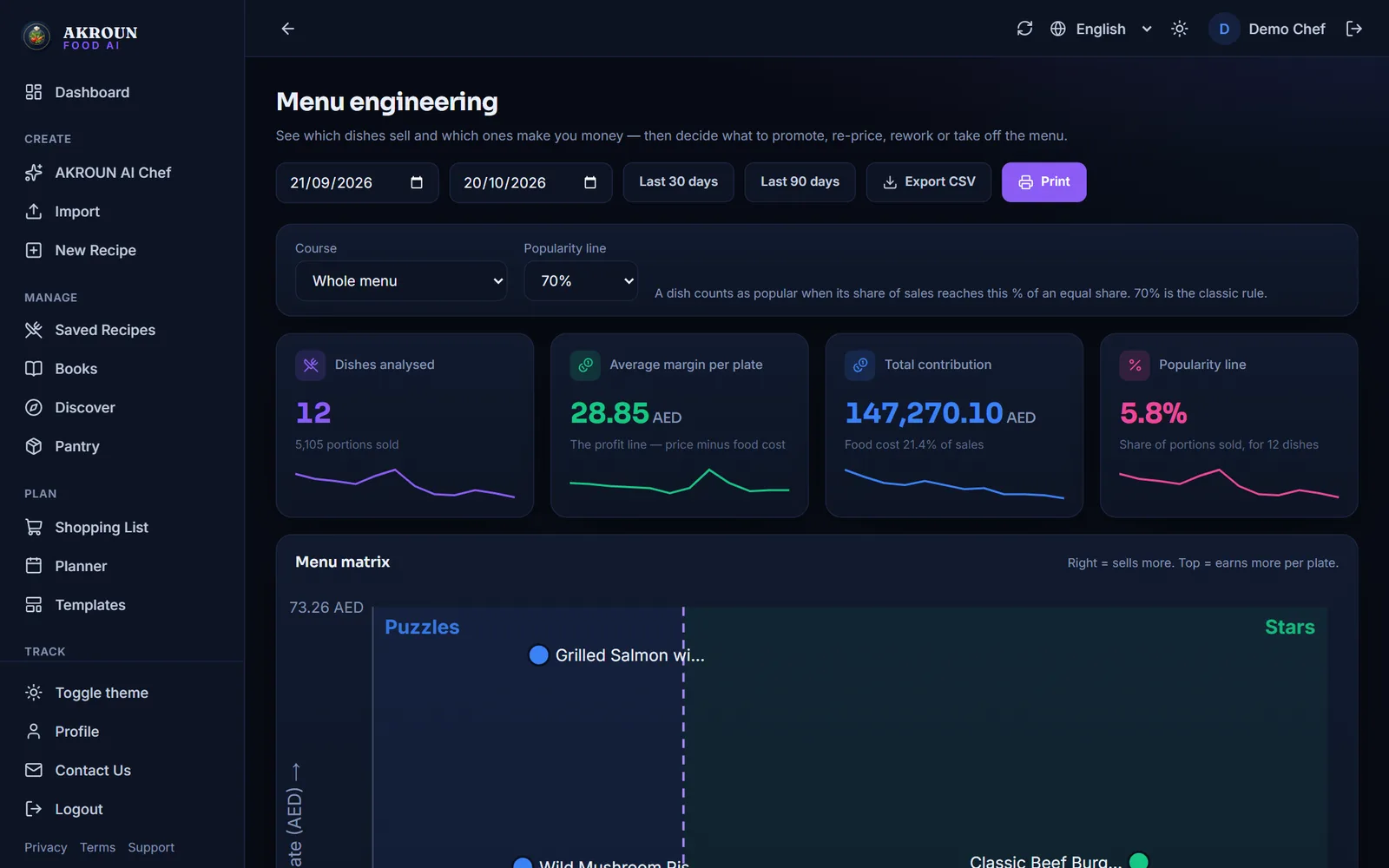This screenshot has height=868, width=1389.
Task: Click the Total contribution card icon
Action: [x=860, y=365]
